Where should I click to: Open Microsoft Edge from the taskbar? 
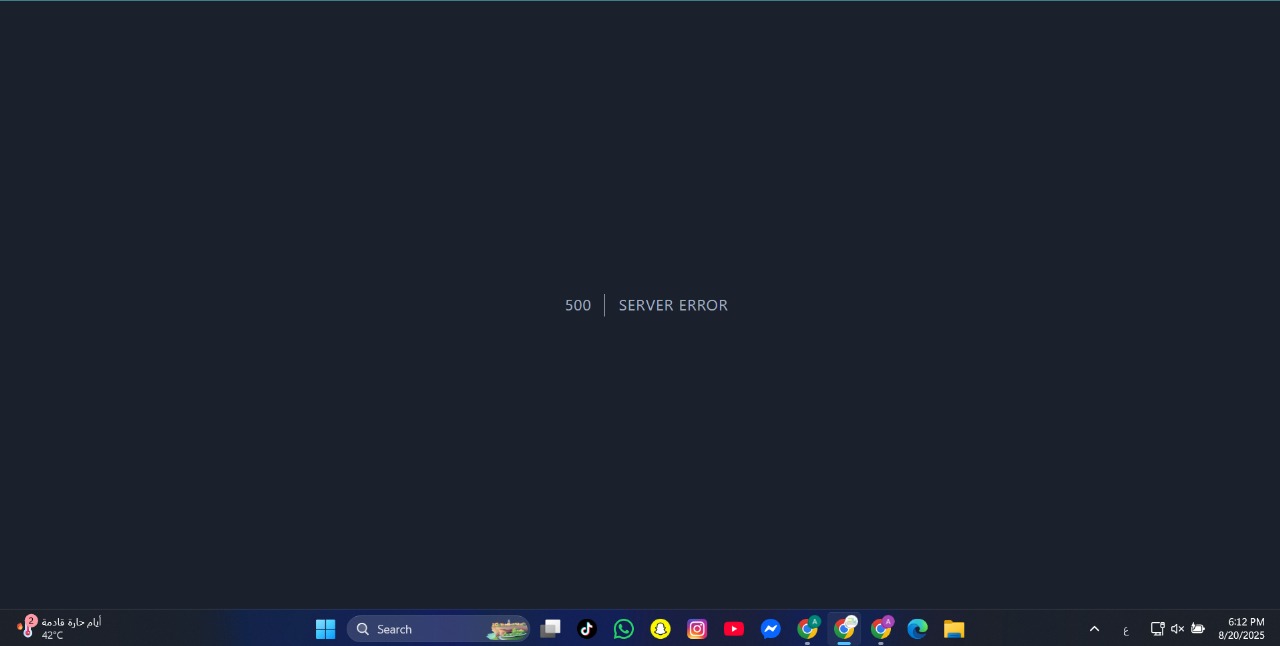click(x=917, y=629)
